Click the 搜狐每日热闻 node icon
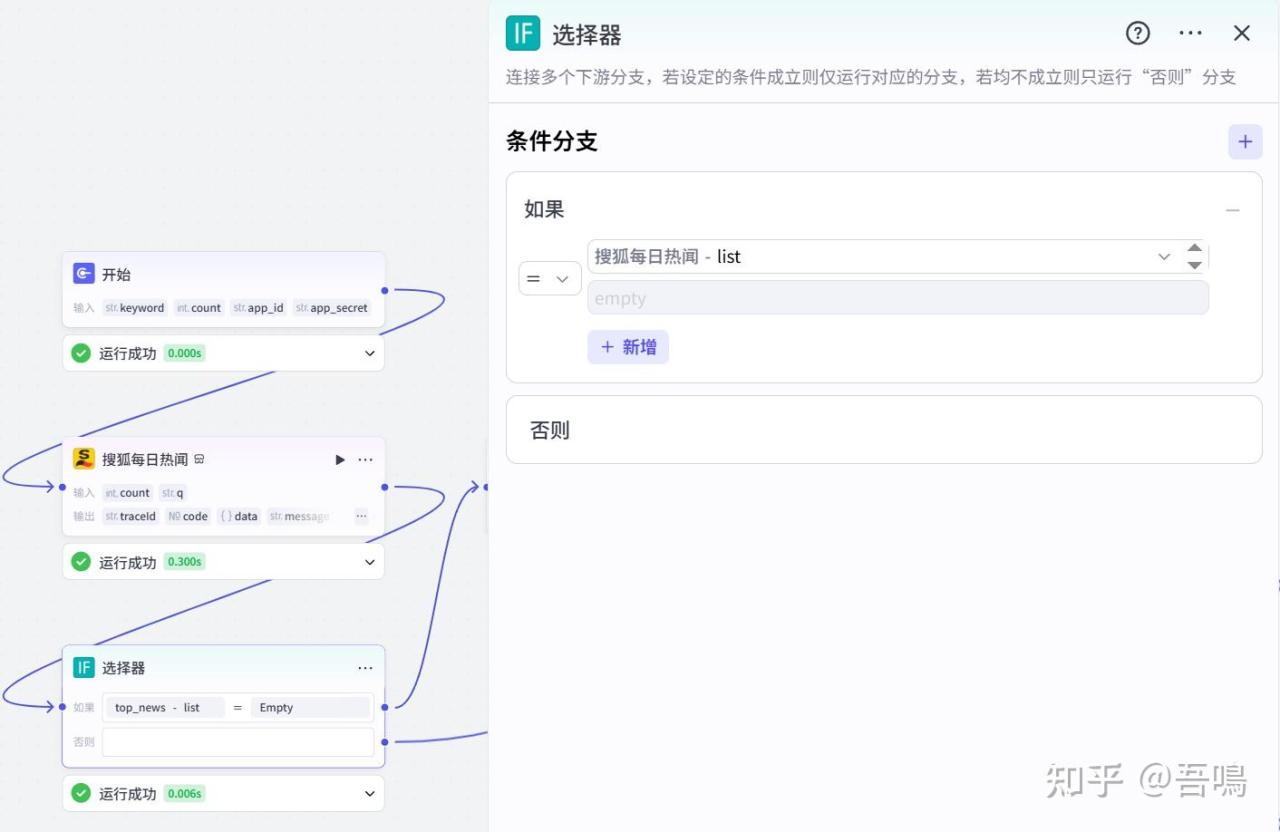The image size is (1280, 832). [84, 459]
